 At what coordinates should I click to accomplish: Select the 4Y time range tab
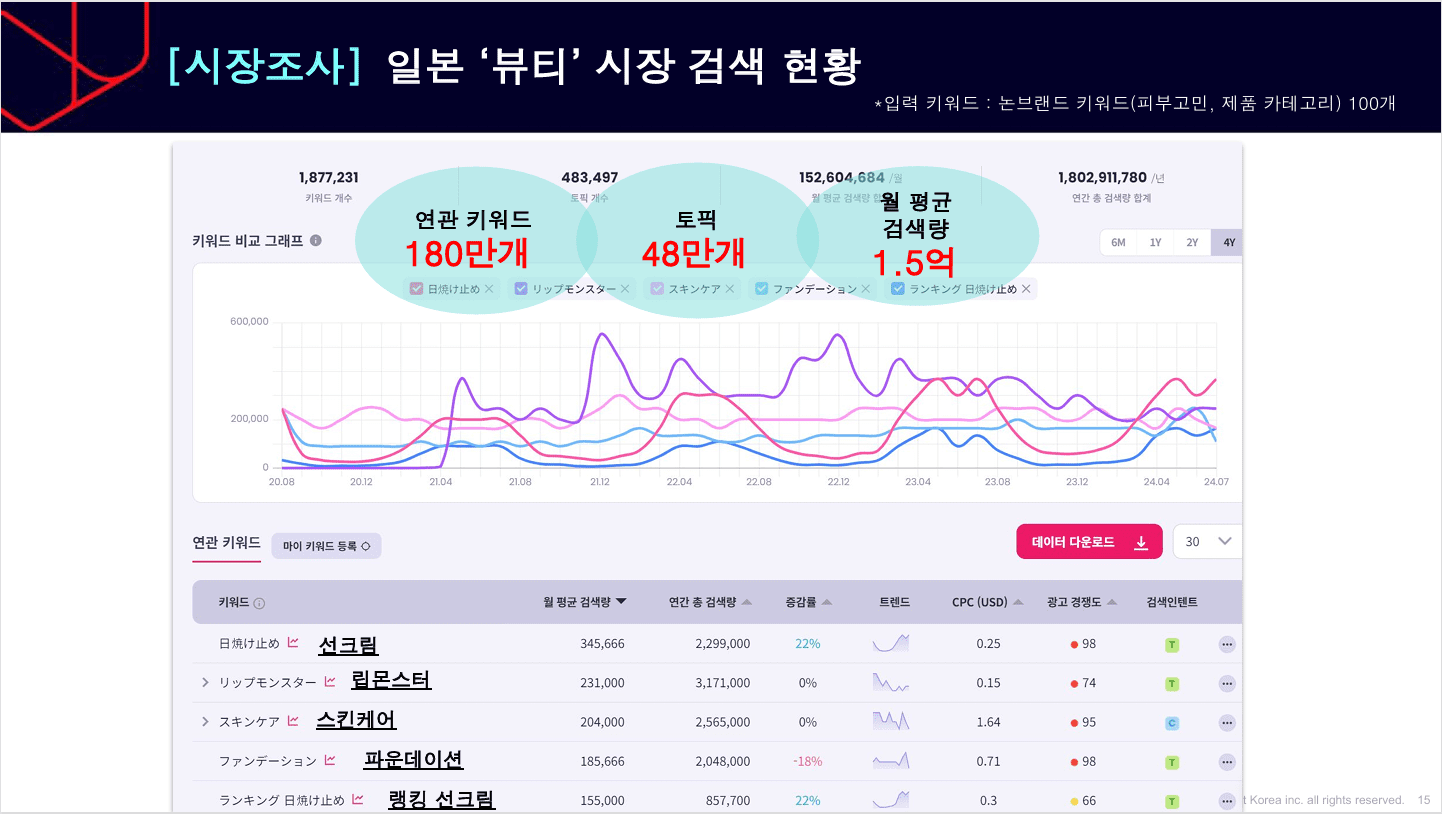pyautogui.click(x=1227, y=242)
